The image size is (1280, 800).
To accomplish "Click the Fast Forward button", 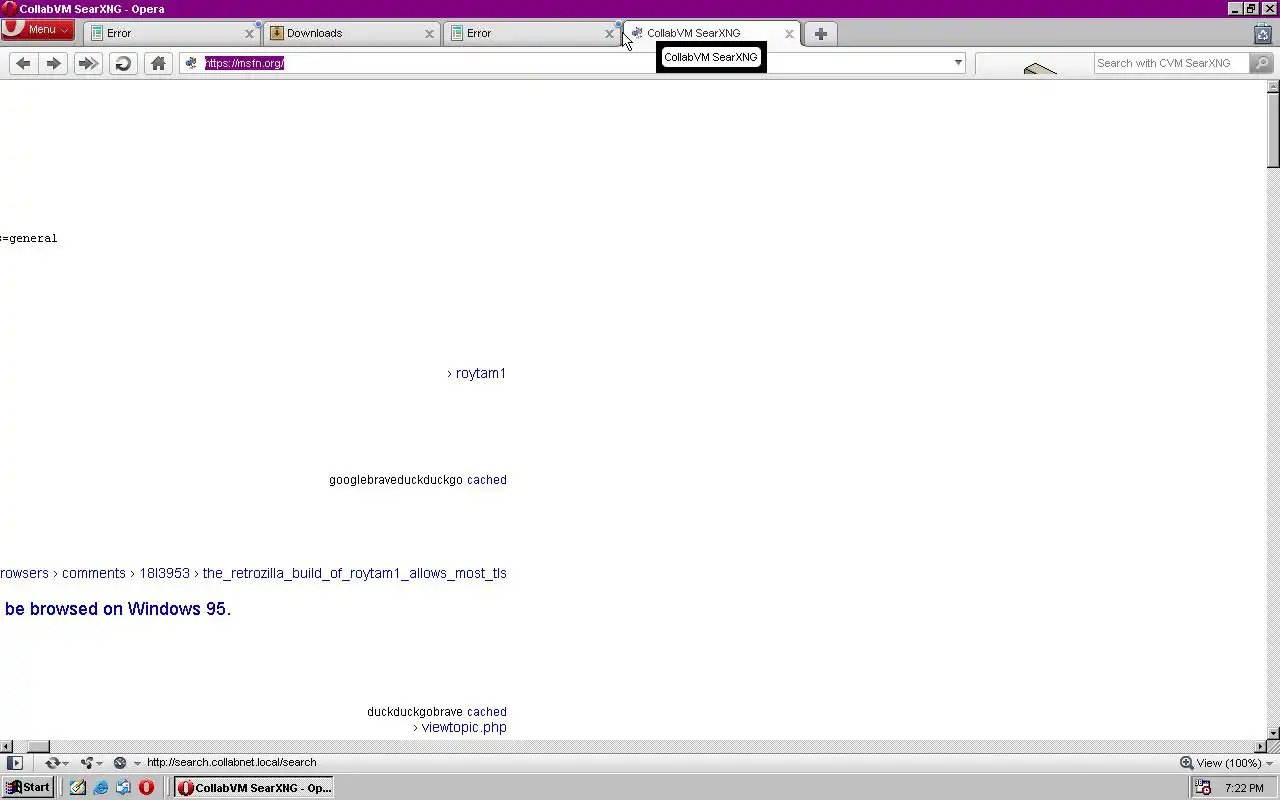I will point(88,63).
